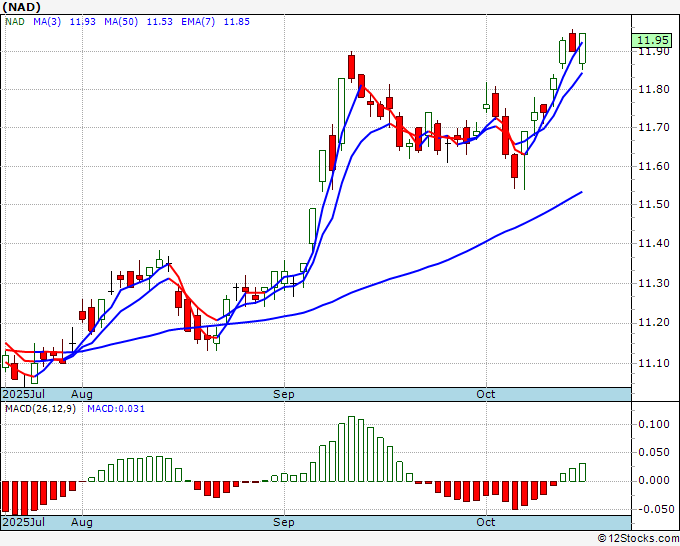Screen dimensions: 680x546
Task: Click the 11.80 price axis label
Action: tap(654, 90)
